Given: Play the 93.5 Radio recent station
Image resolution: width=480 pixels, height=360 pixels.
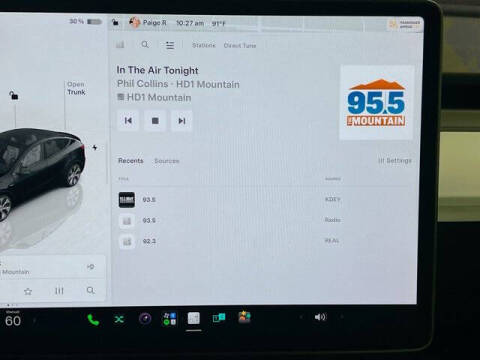Looking at the screenshot, I should (264, 220).
